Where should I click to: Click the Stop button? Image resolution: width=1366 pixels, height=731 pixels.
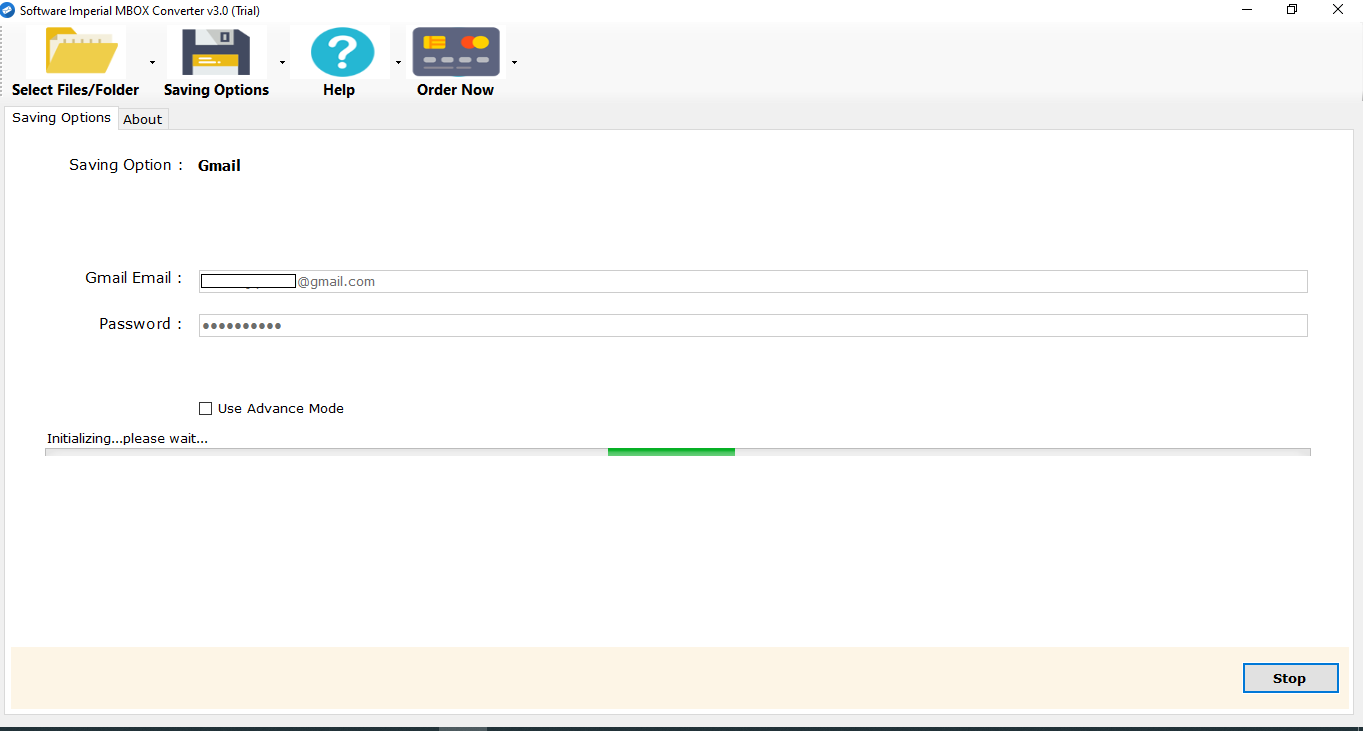[1290, 678]
